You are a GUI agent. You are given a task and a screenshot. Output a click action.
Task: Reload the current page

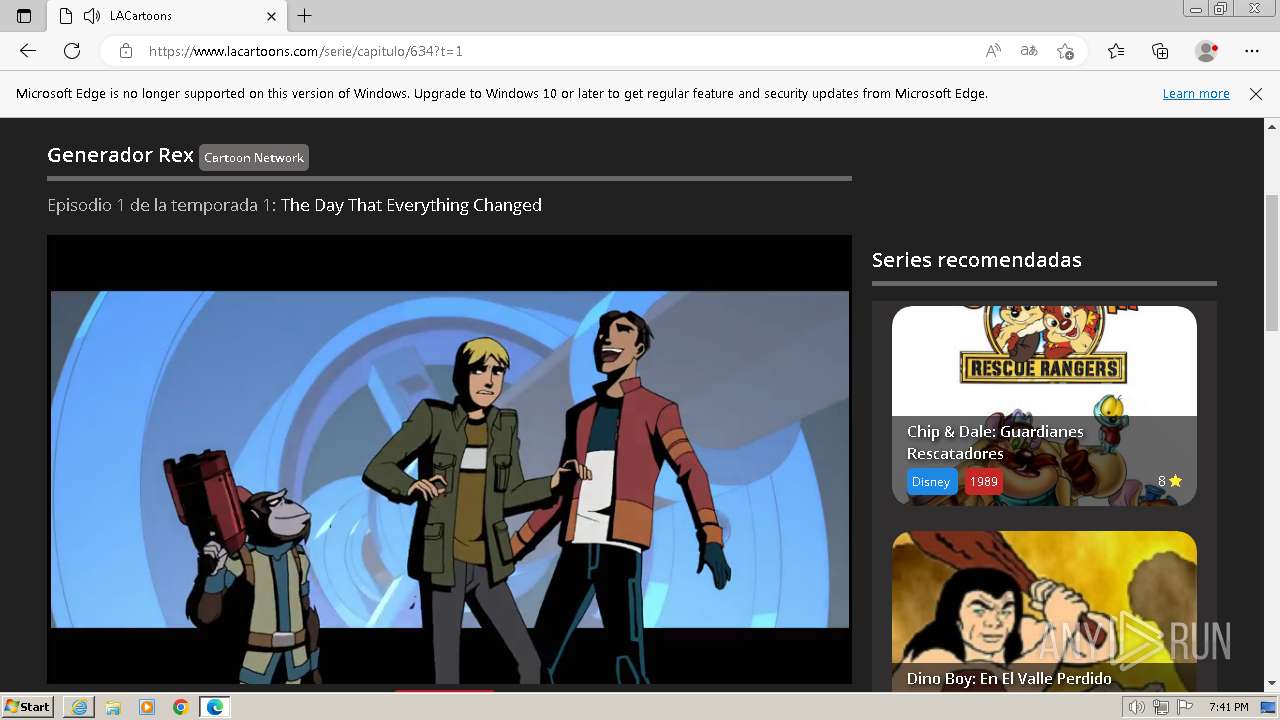click(x=72, y=51)
